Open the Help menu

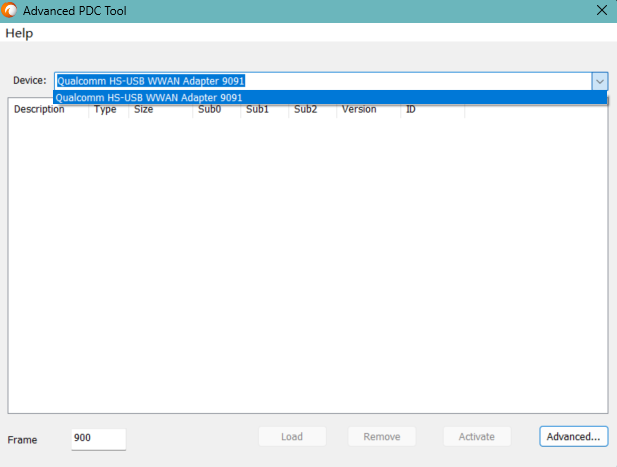[x=19, y=33]
